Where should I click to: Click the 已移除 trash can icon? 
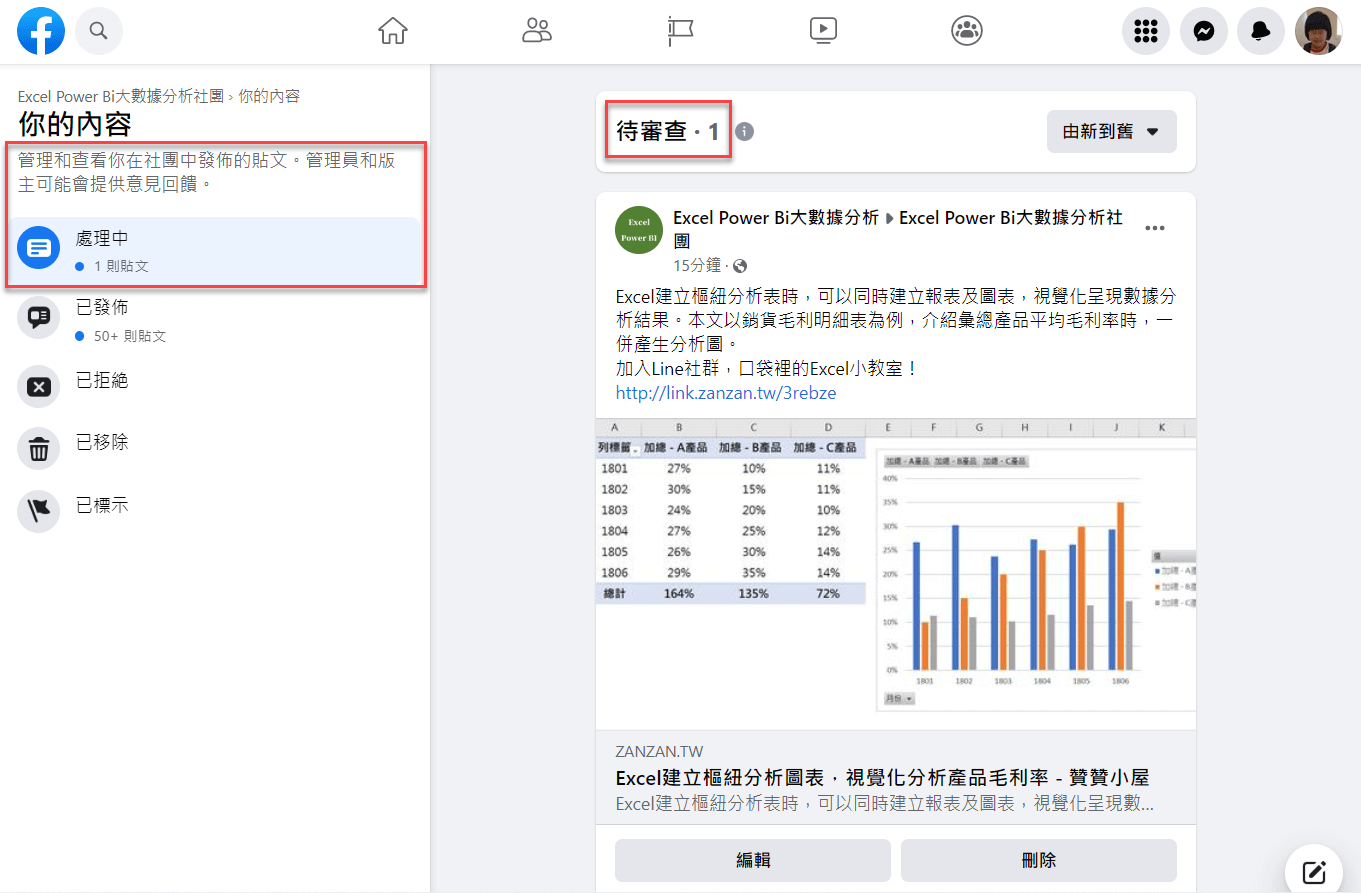coord(39,449)
